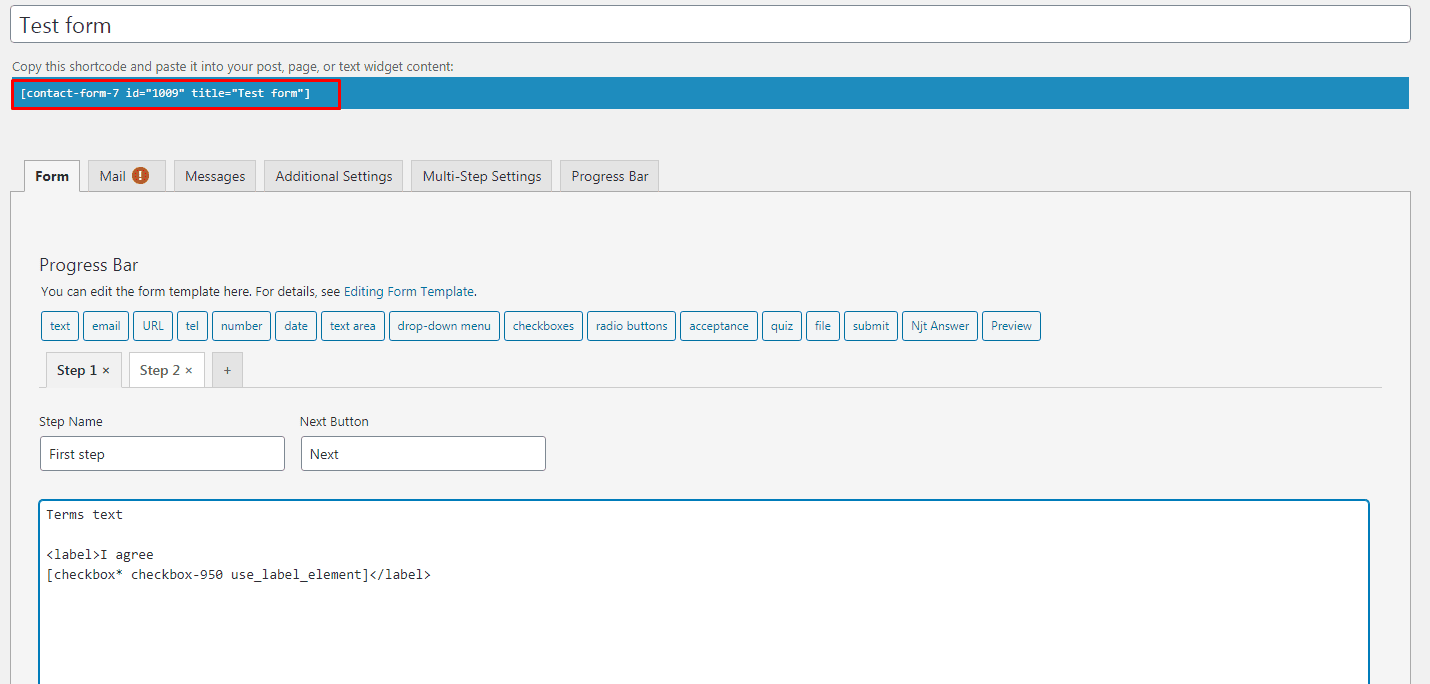Switch to the Progress Bar tab

click(610, 176)
